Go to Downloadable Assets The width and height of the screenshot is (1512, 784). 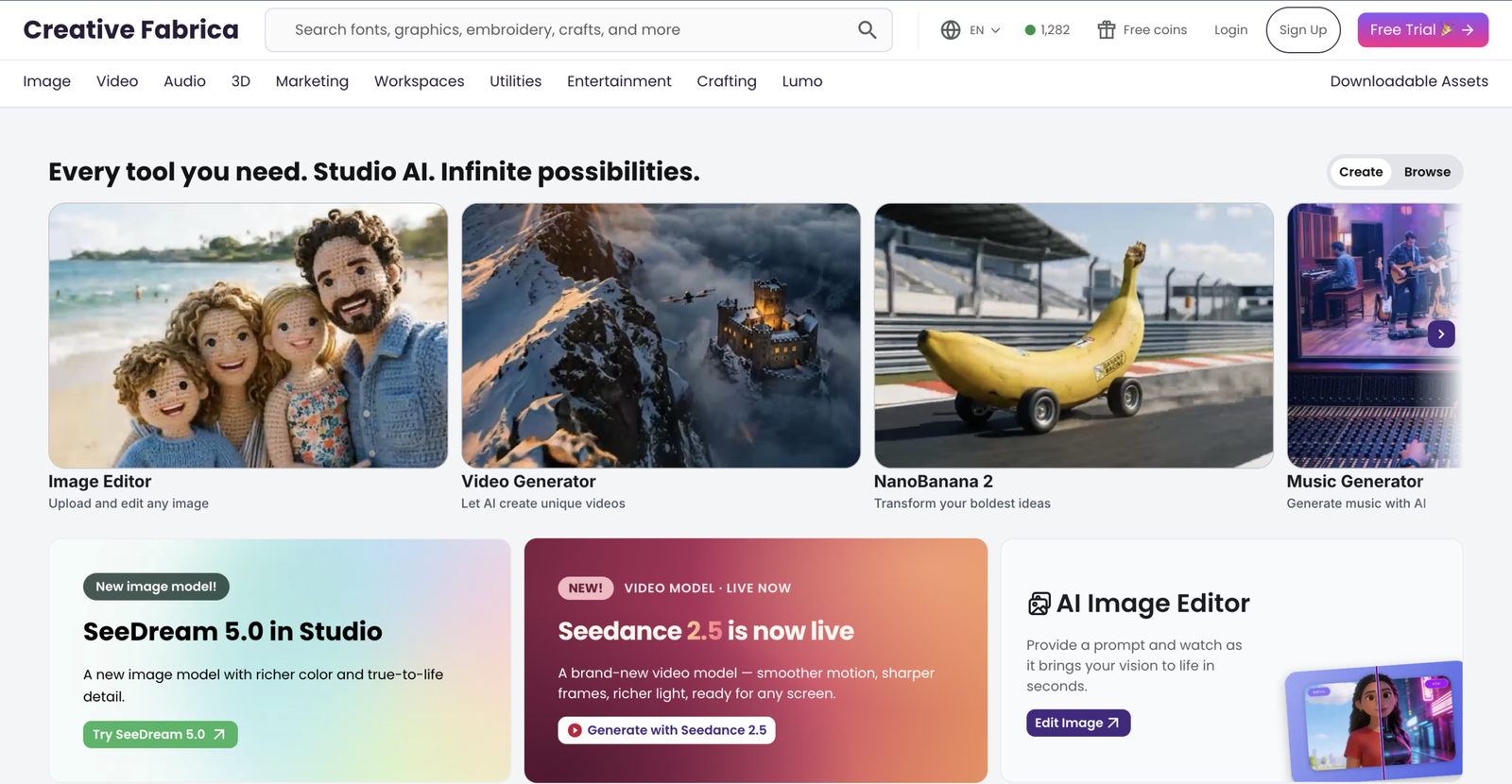tap(1409, 81)
